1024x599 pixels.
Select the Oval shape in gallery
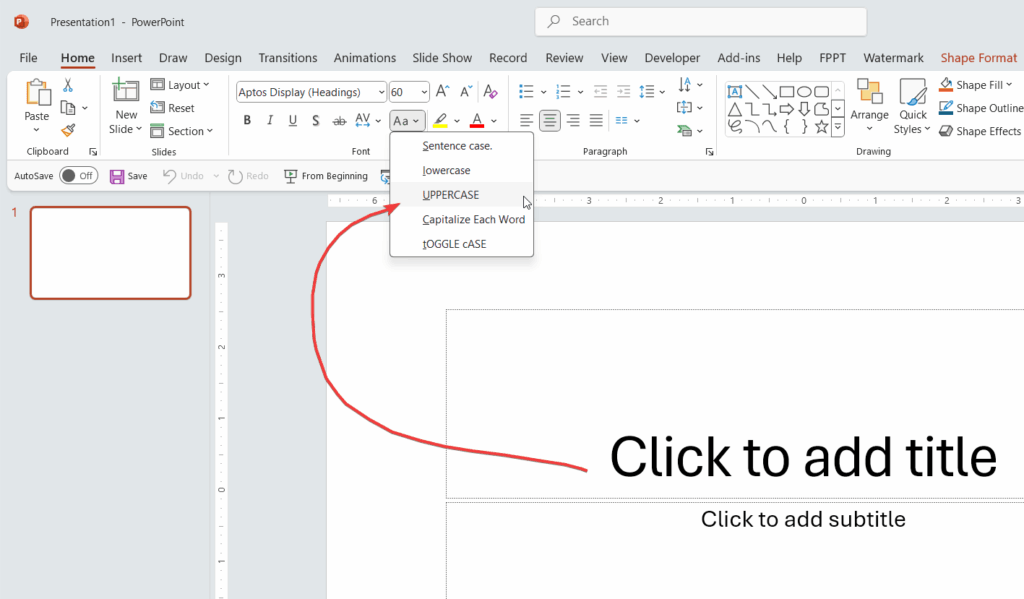[804, 91]
